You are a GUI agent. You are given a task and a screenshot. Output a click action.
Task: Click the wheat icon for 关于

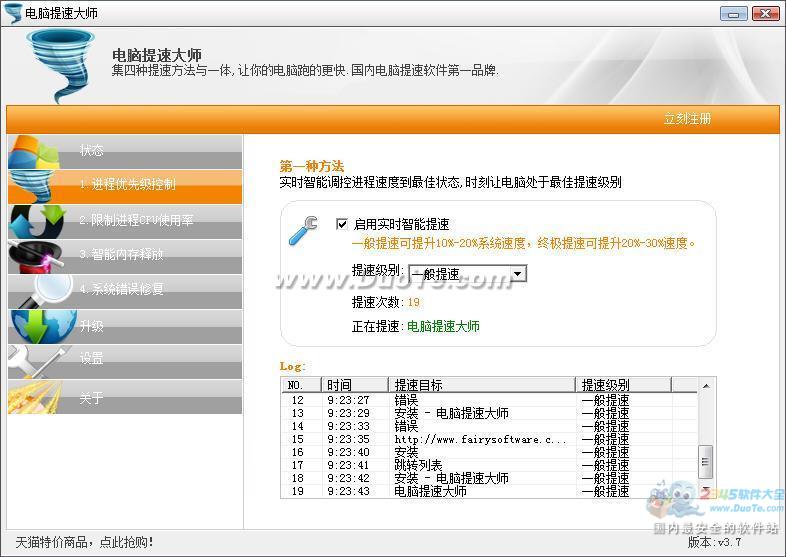click(34, 397)
